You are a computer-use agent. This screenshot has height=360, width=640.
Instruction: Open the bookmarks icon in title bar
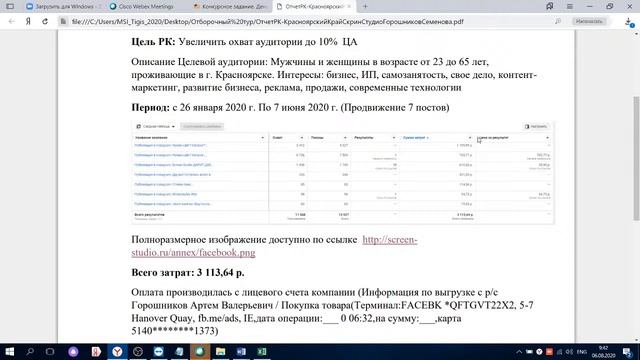(x=550, y=7)
